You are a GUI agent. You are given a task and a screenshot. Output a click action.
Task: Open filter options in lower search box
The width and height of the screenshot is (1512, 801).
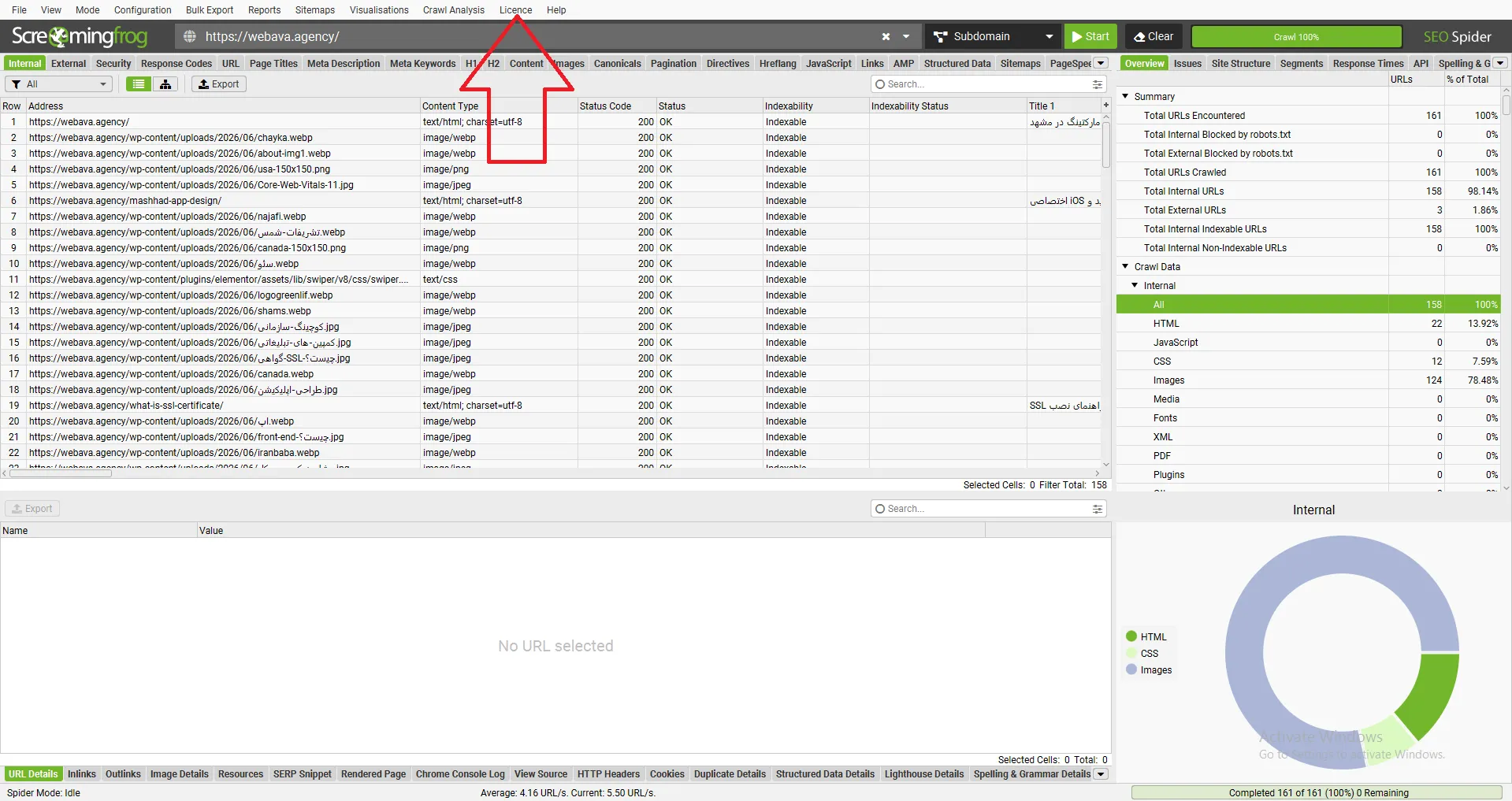click(1097, 509)
